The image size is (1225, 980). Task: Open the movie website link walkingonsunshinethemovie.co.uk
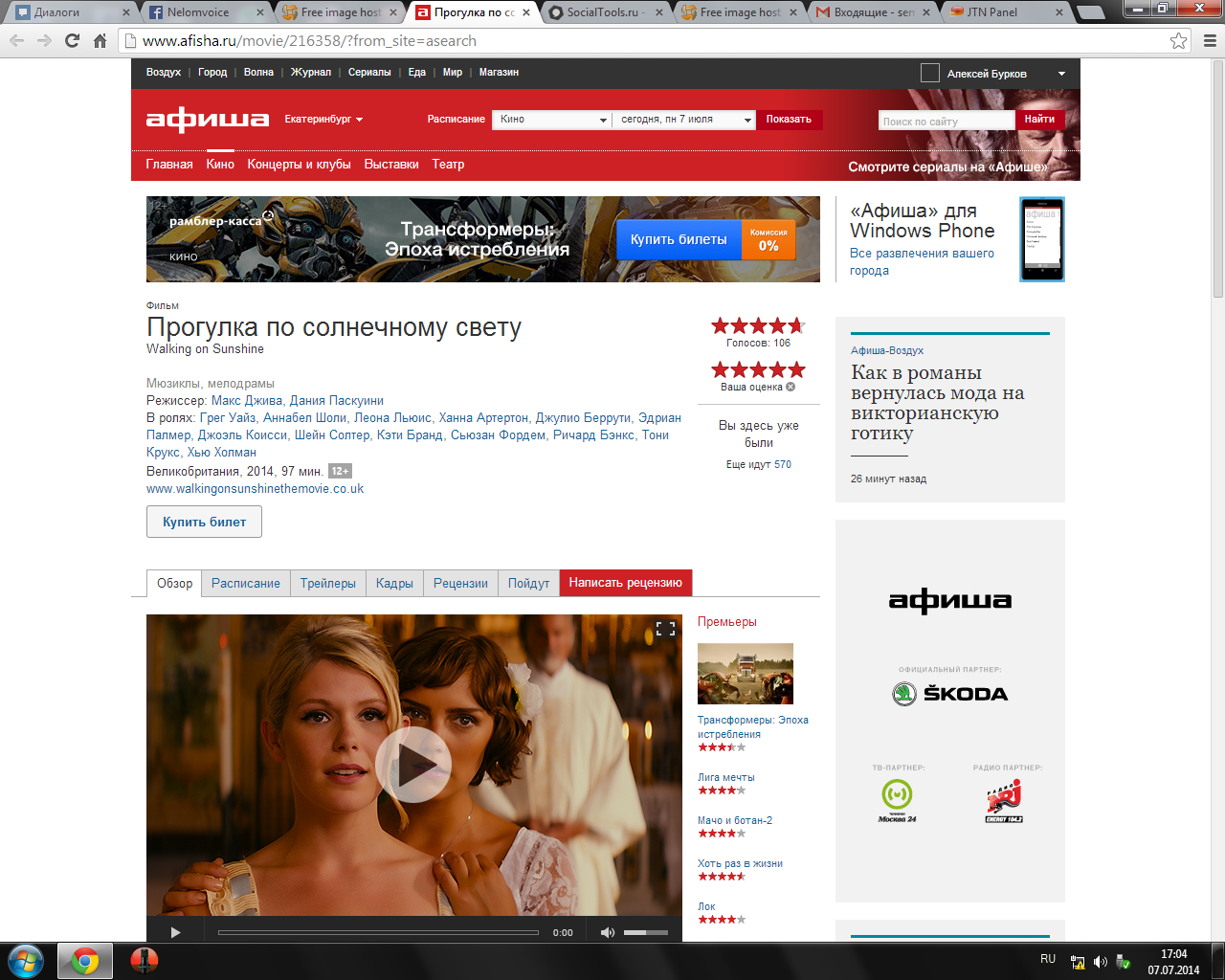[255, 489]
